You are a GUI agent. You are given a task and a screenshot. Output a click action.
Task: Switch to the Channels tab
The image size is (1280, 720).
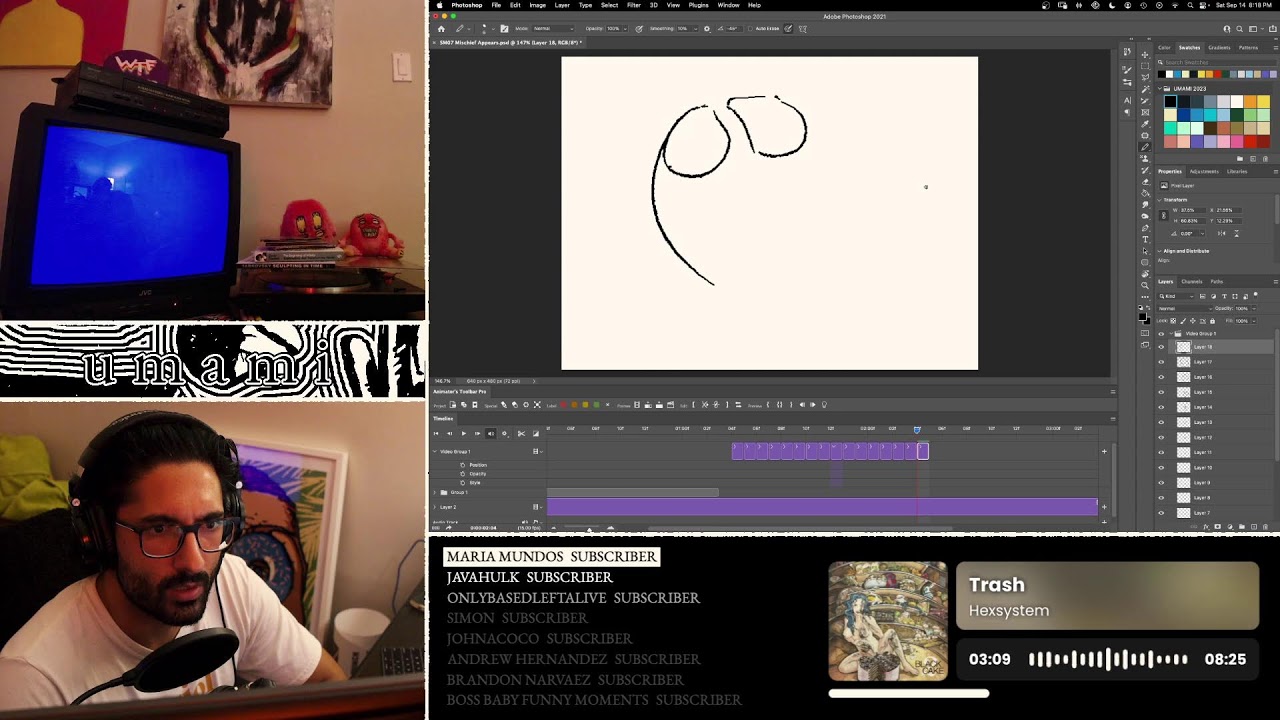tap(1192, 281)
